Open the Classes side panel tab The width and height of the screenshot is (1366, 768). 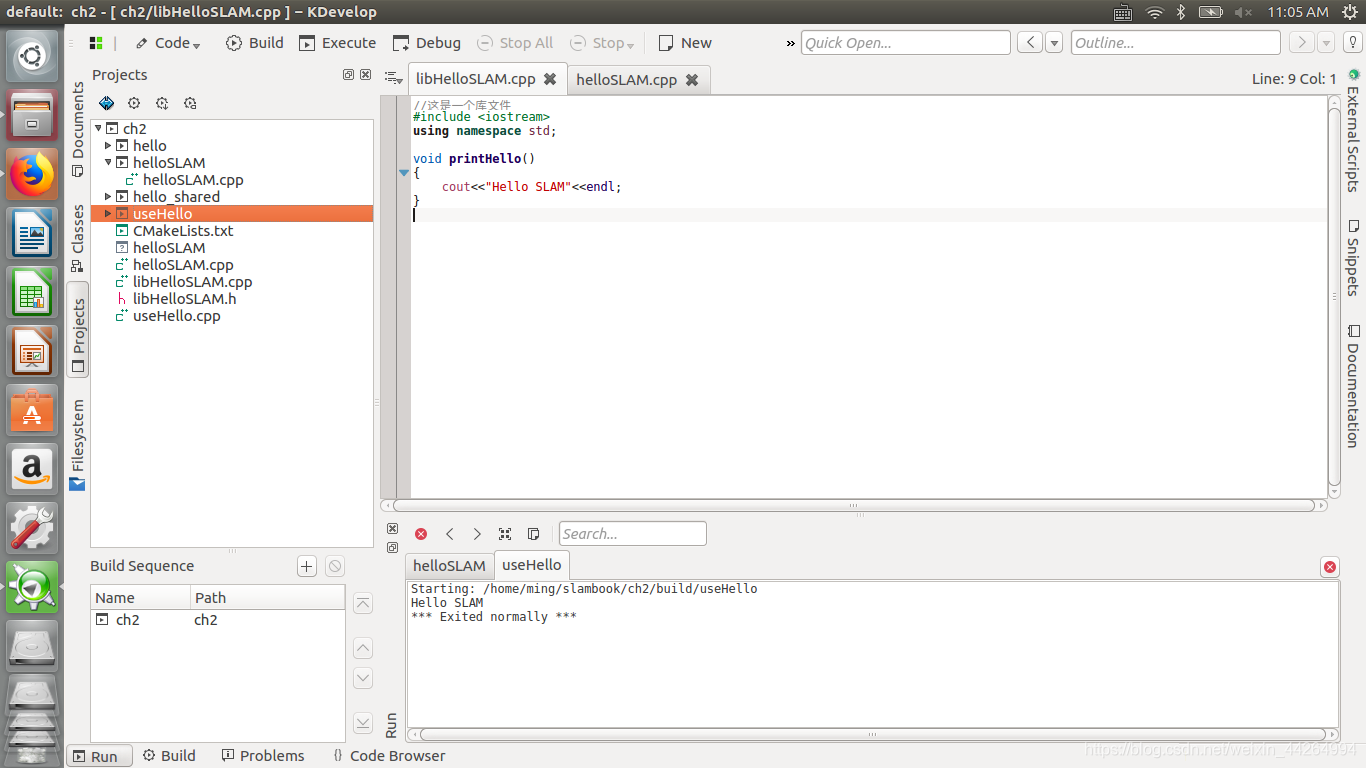[x=78, y=237]
